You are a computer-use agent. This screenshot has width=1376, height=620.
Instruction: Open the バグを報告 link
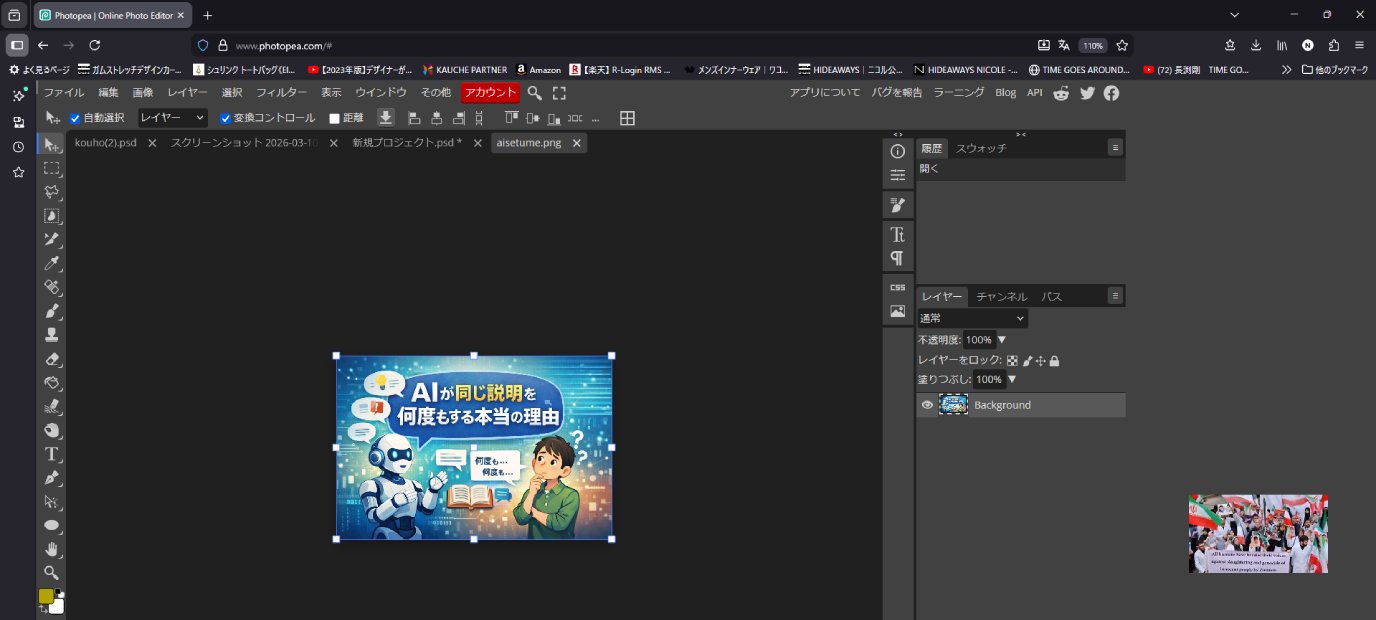click(898, 91)
